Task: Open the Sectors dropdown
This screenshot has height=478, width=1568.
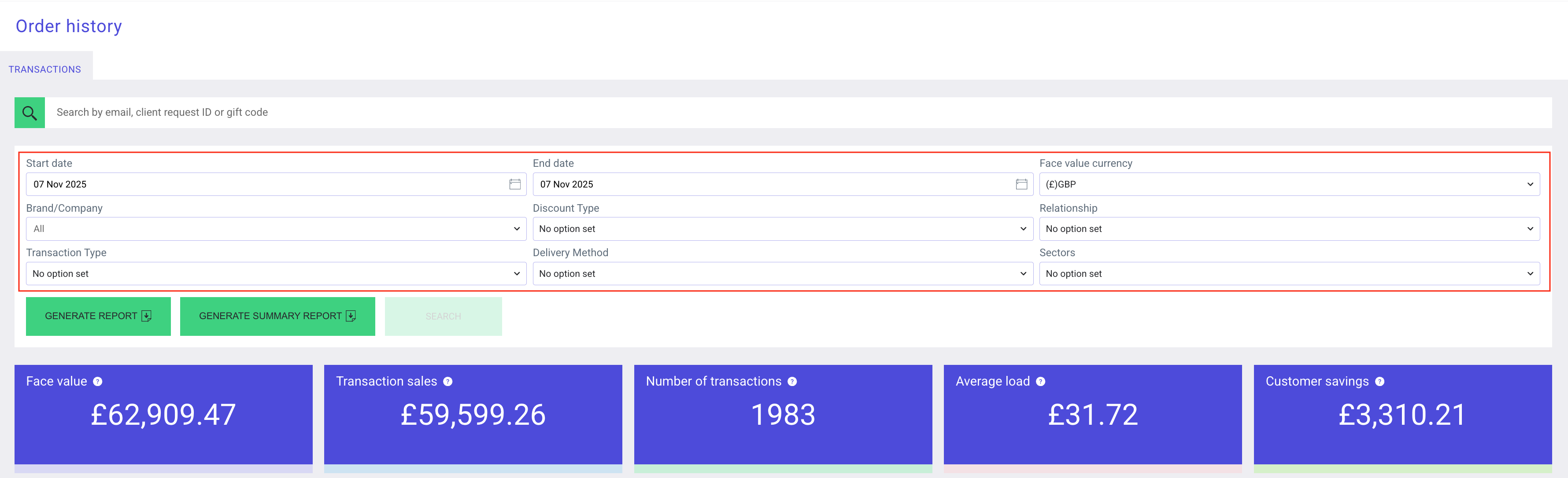Action: pos(1289,274)
